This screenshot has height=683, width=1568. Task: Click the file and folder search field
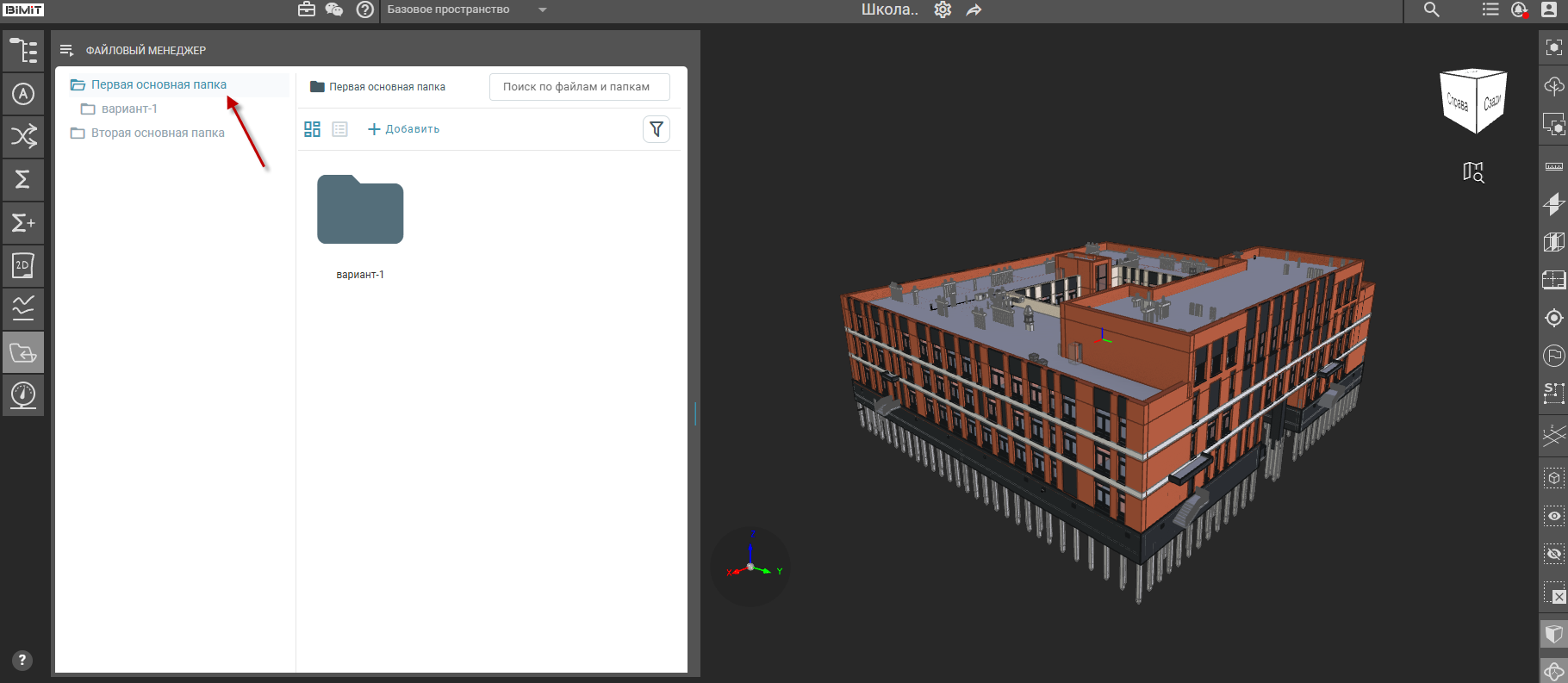580,87
